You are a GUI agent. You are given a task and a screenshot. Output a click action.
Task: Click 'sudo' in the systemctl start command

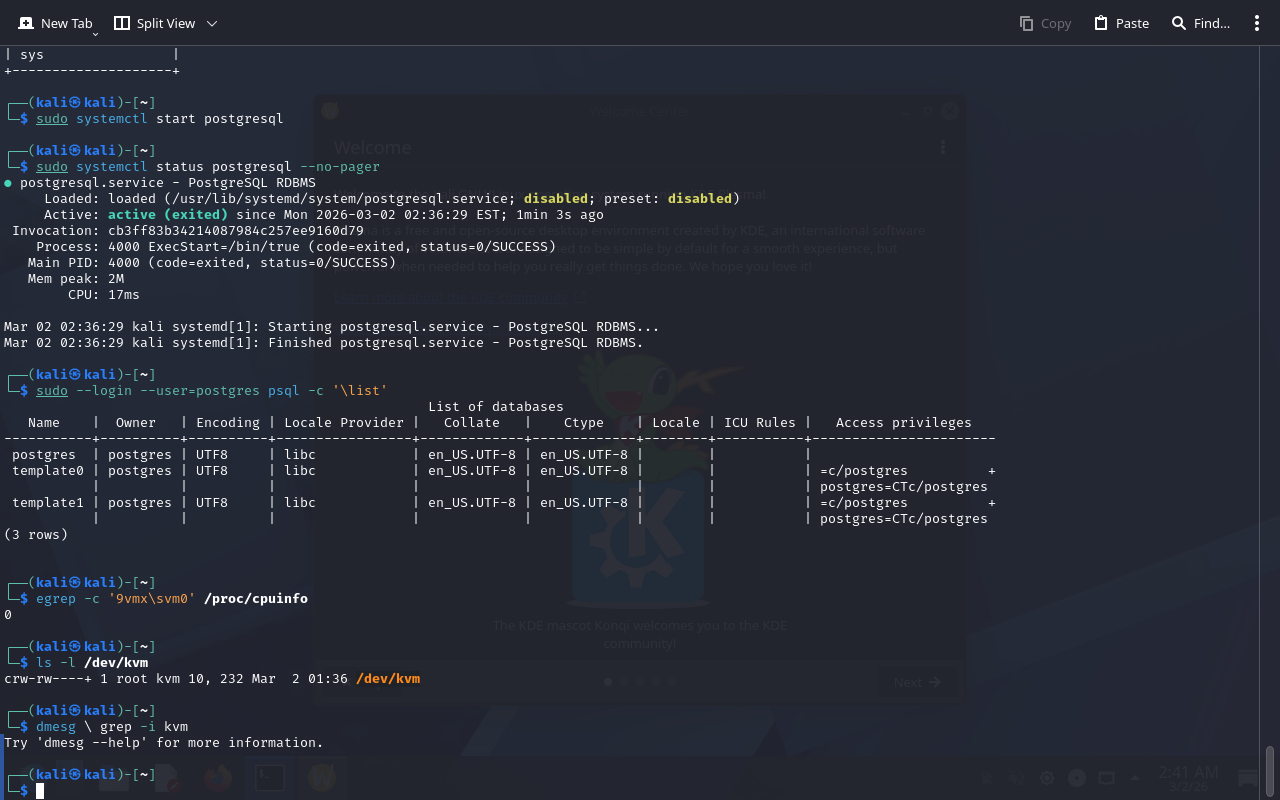[52, 118]
